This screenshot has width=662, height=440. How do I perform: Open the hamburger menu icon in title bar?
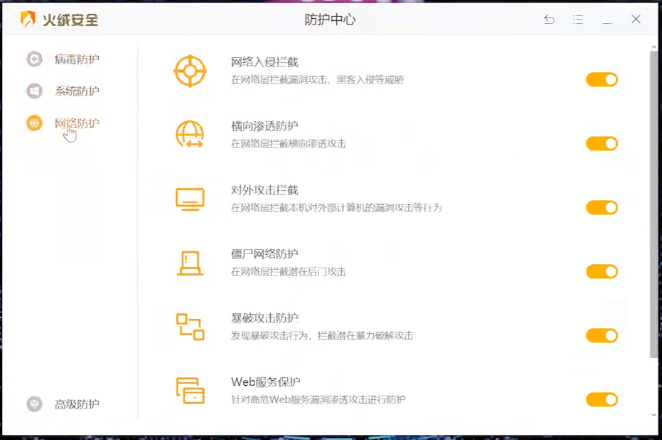578,19
